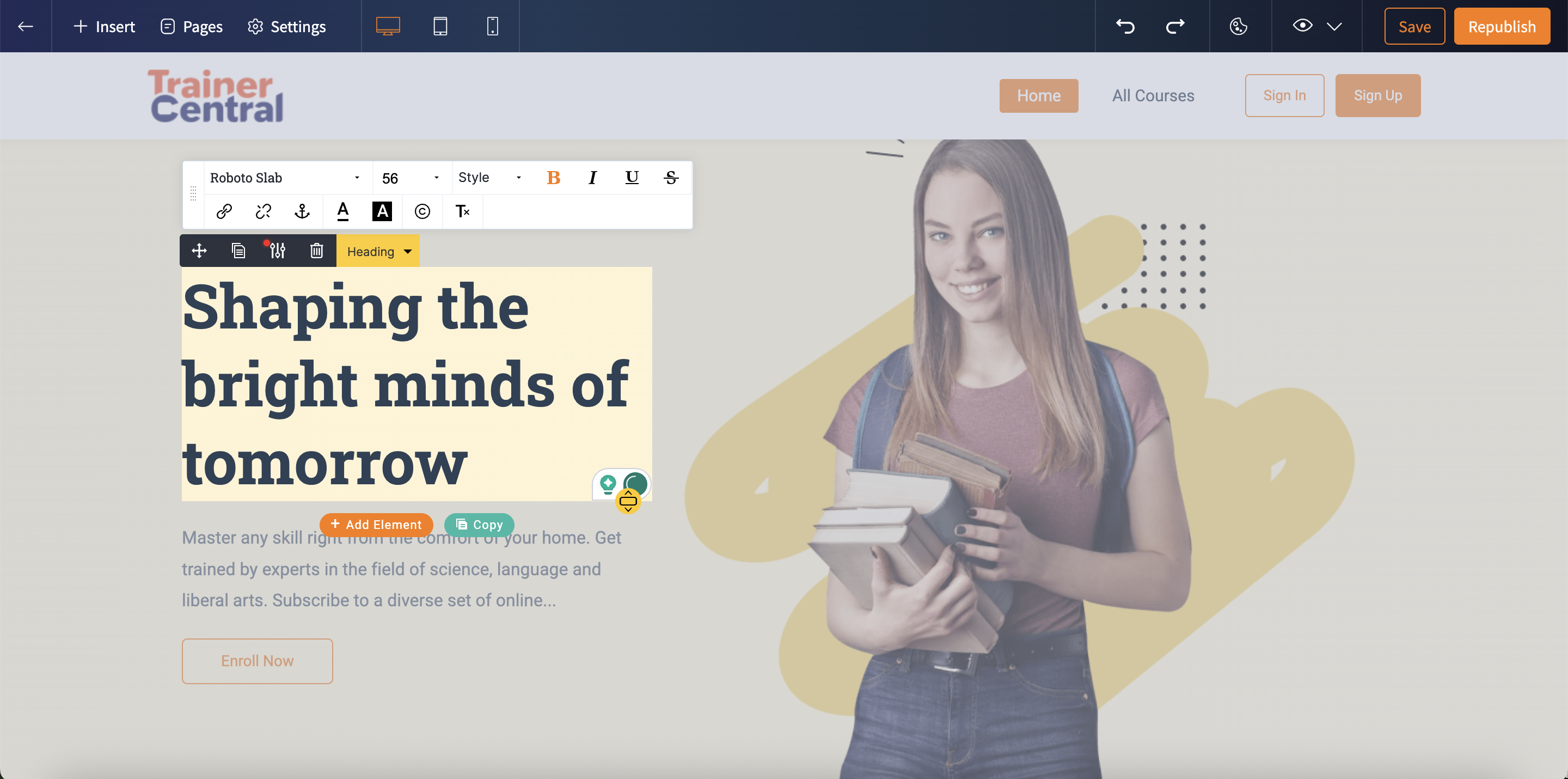Toggle italic formatting
The image size is (1568, 779).
[x=592, y=178]
